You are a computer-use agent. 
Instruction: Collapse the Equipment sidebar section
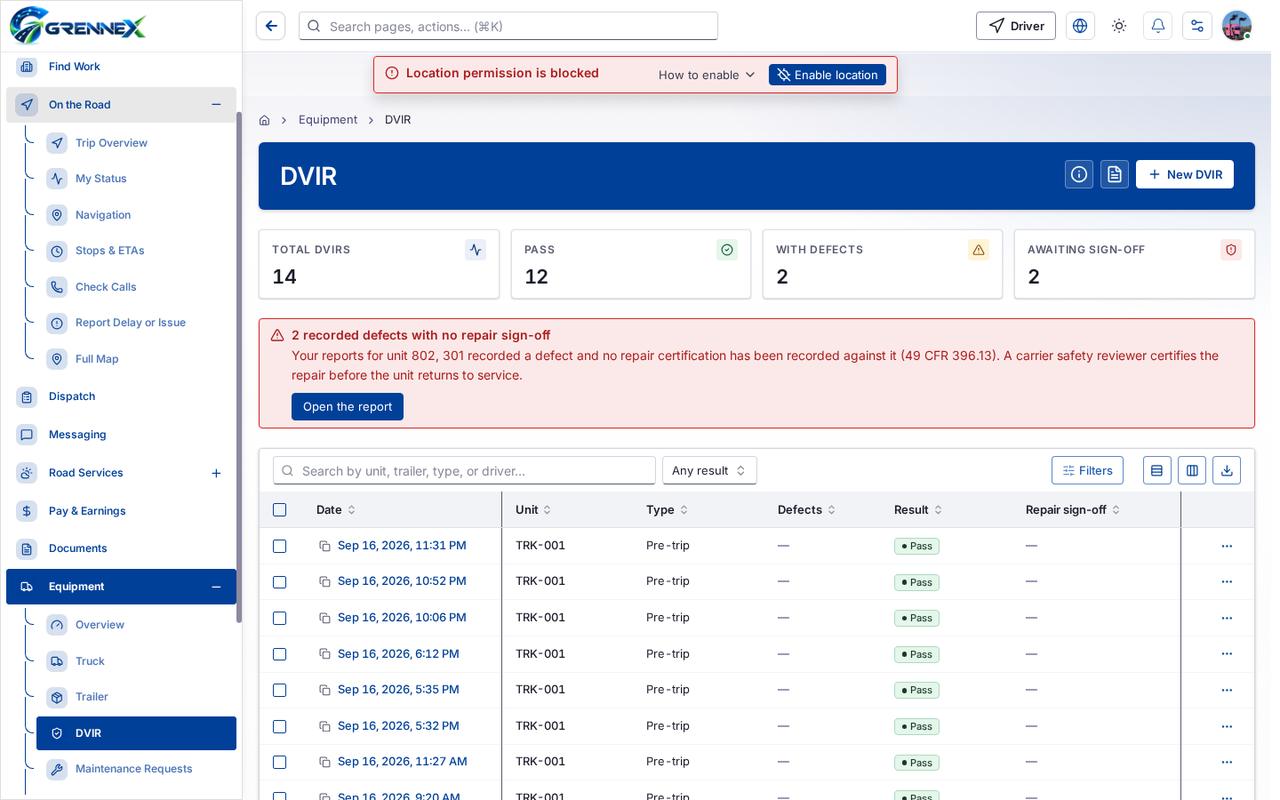point(216,587)
